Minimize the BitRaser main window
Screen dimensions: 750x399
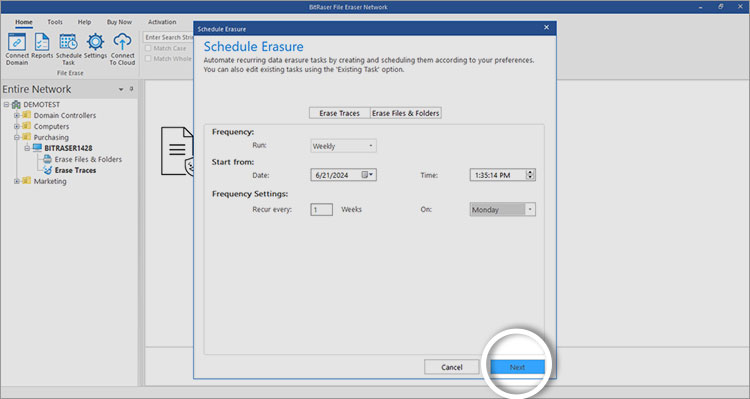tap(700, 7)
